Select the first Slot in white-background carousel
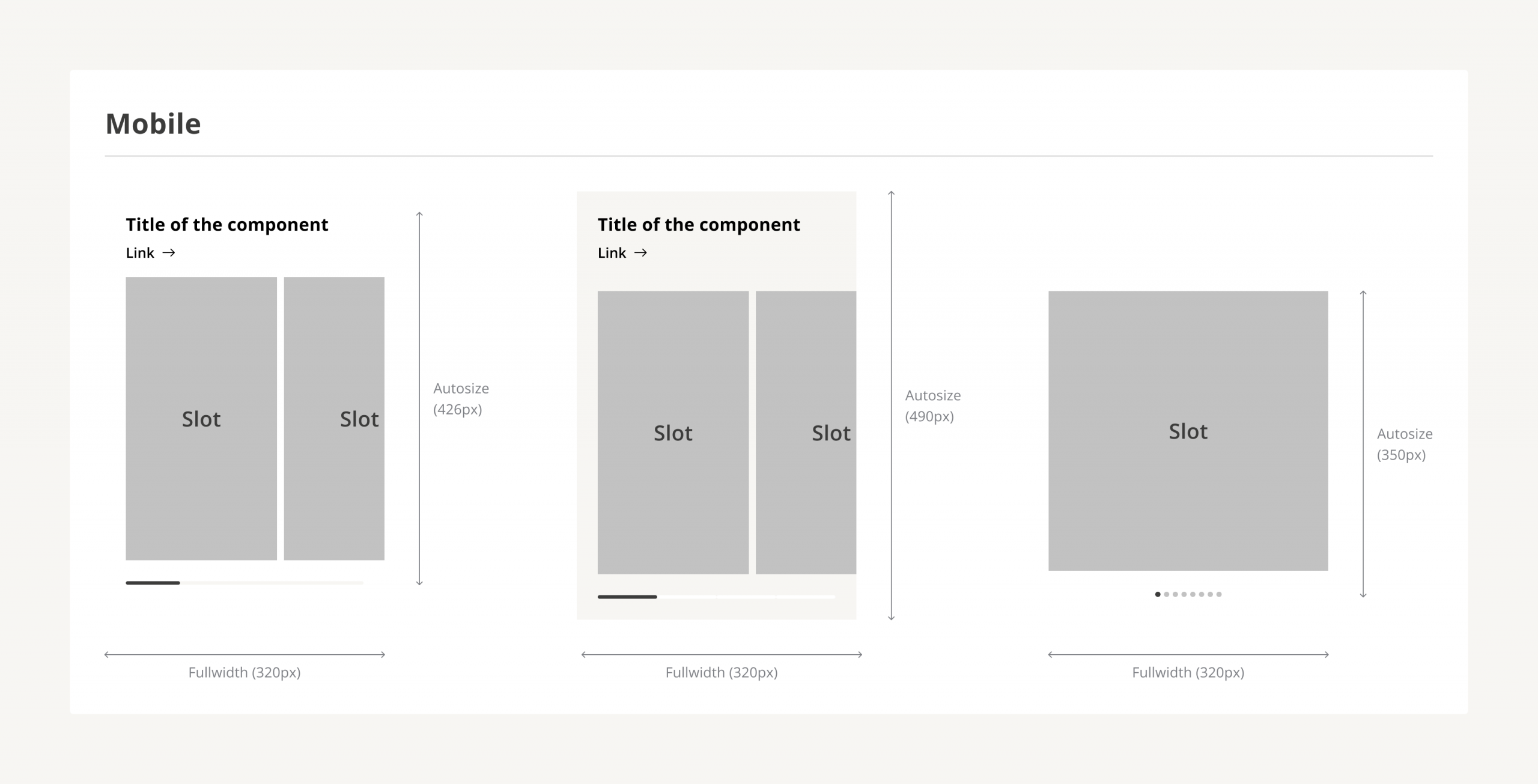The height and width of the screenshot is (784, 1538). 201,419
